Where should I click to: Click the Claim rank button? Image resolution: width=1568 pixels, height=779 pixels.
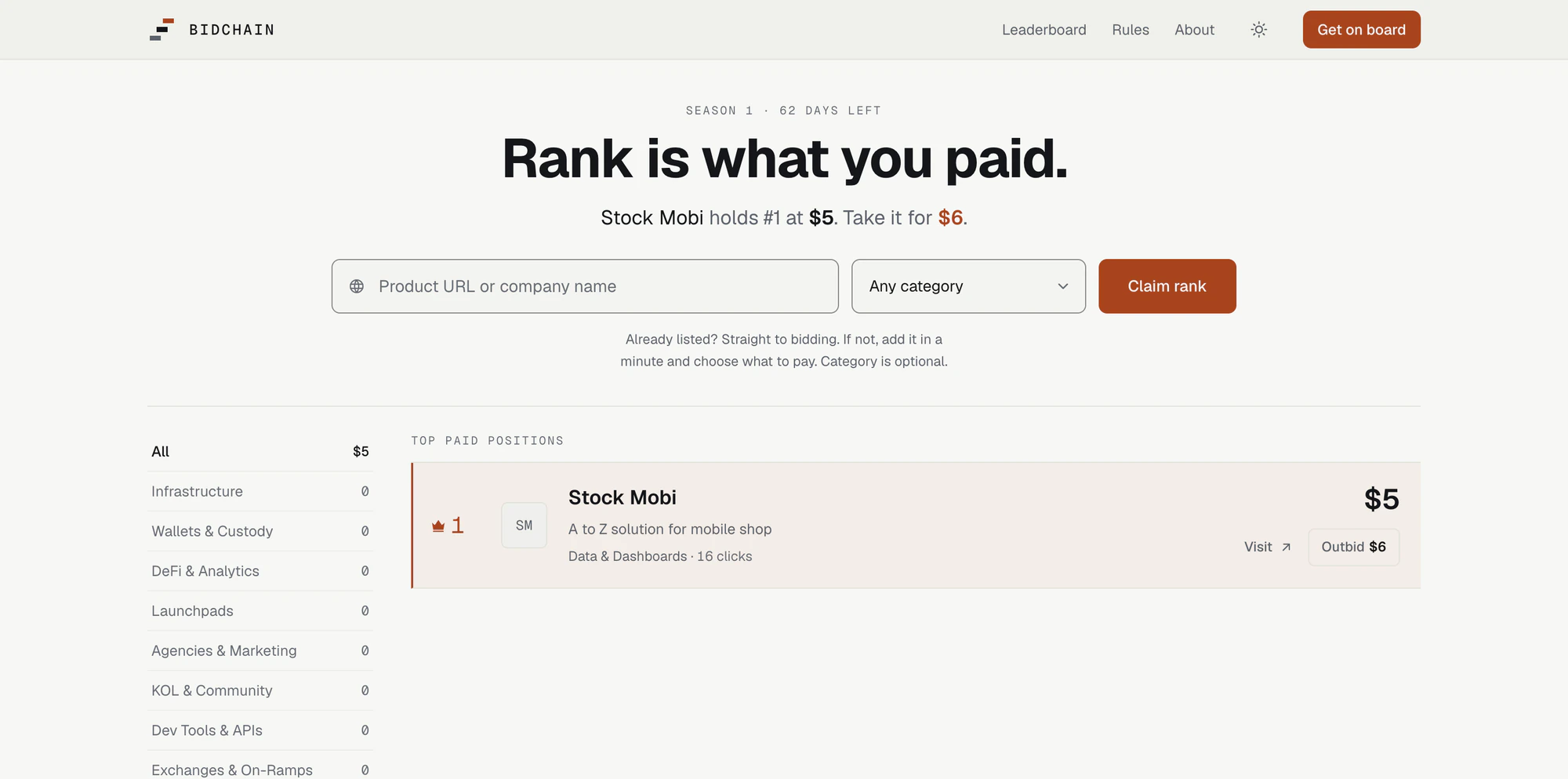(1167, 286)
